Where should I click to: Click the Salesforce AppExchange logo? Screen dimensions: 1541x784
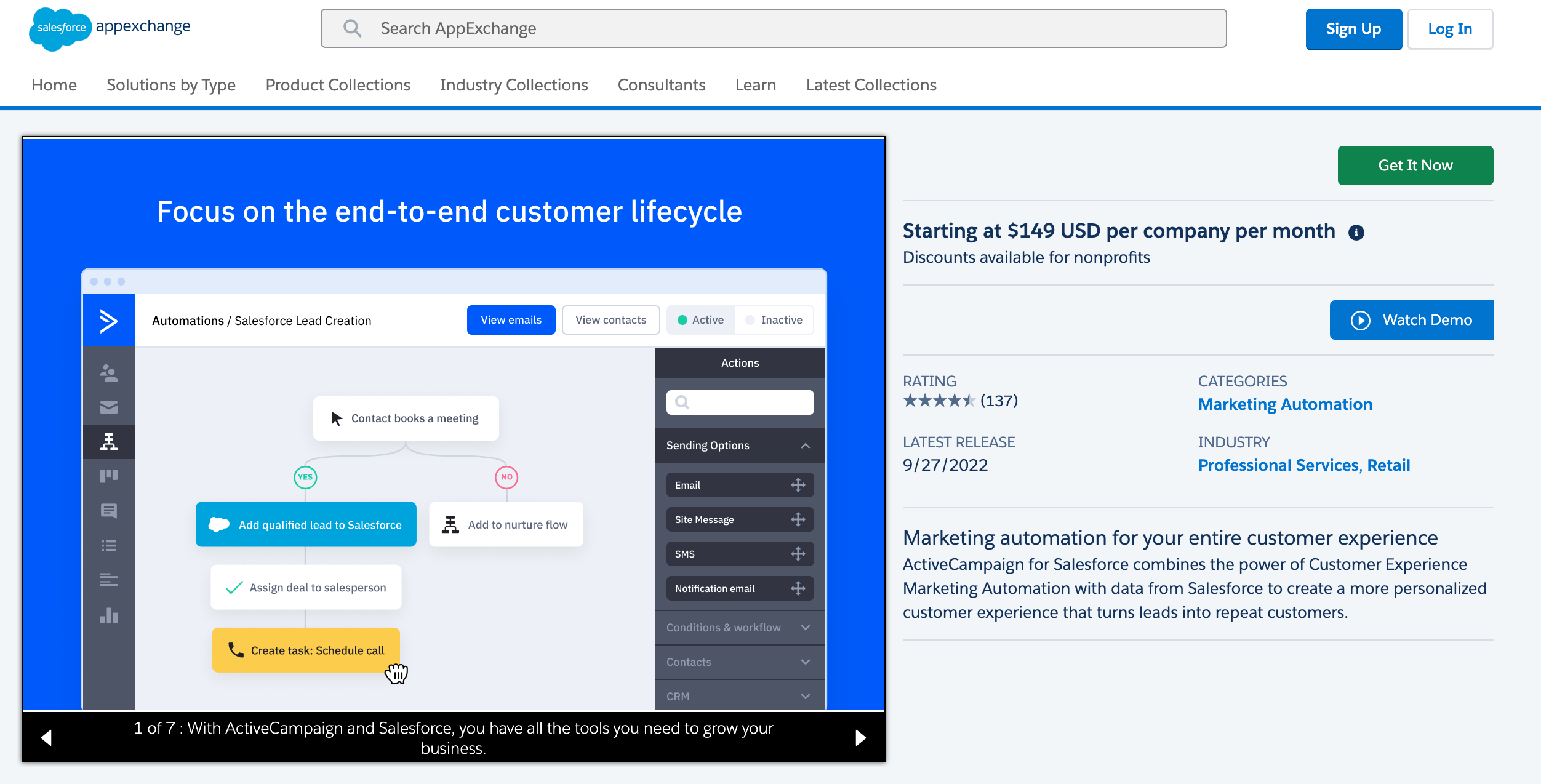pyautogui.click(x=110, y=28)
